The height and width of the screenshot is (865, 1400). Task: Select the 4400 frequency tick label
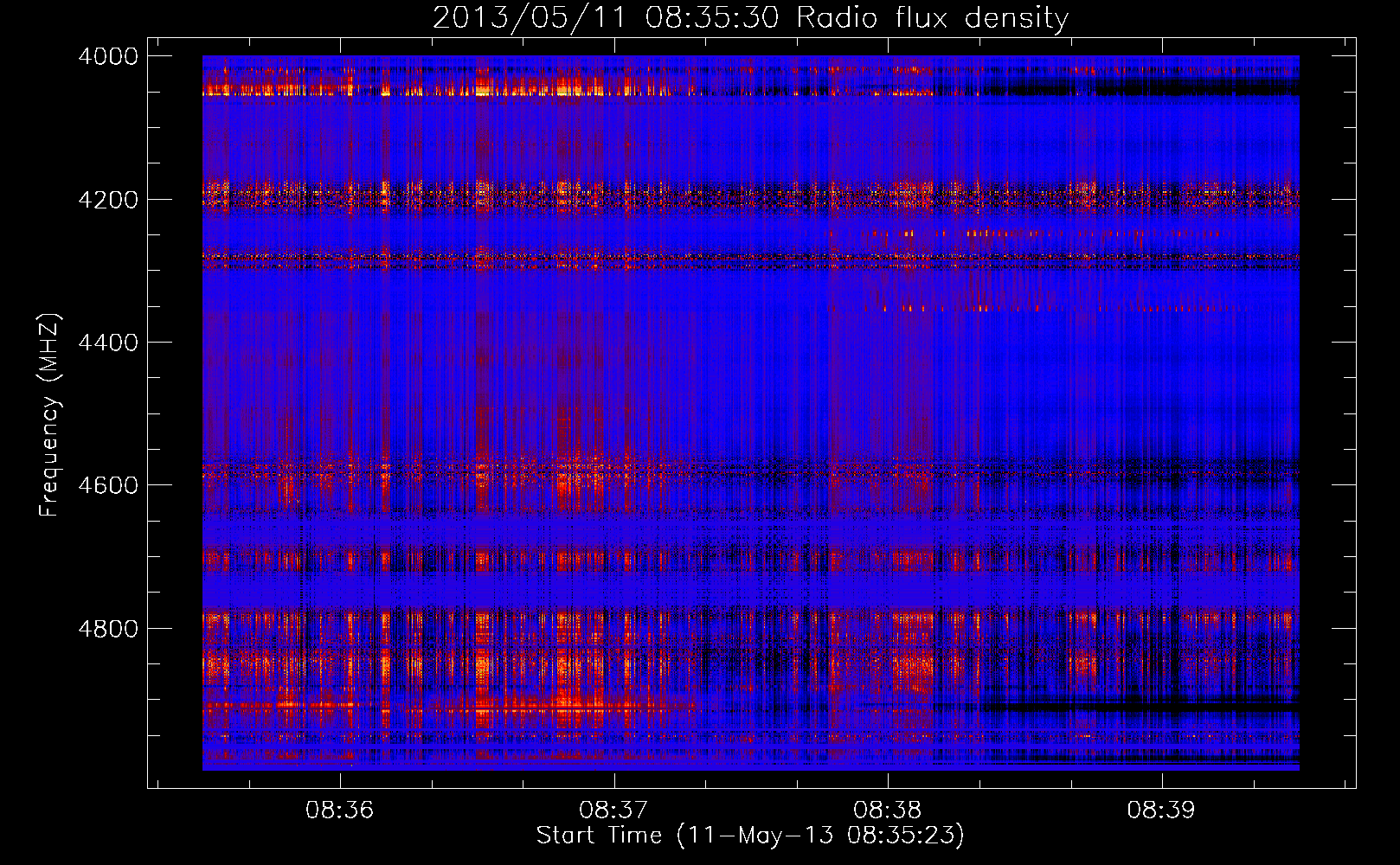(108, 343)
